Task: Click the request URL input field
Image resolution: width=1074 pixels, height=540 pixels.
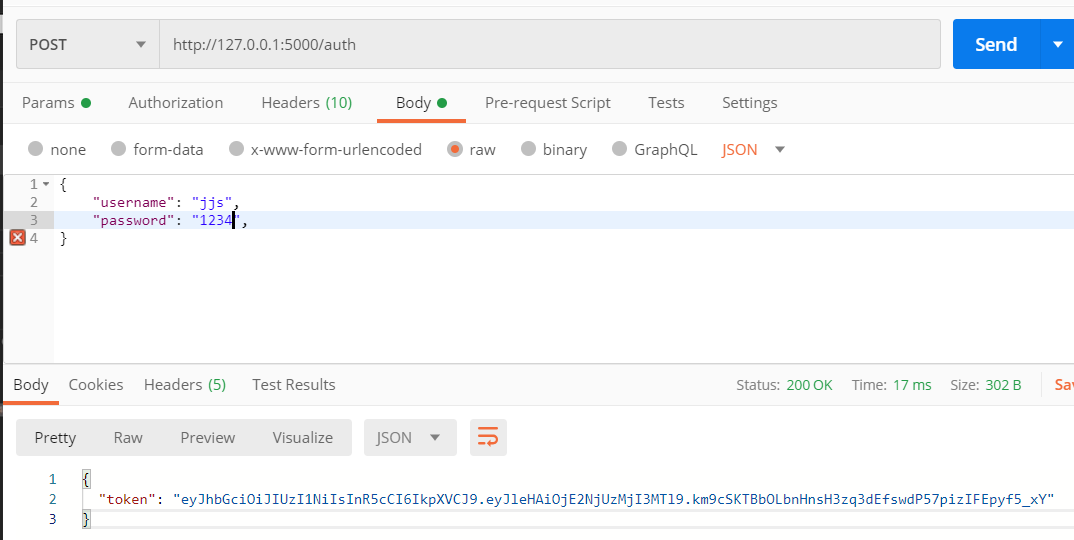Action: 550,45
